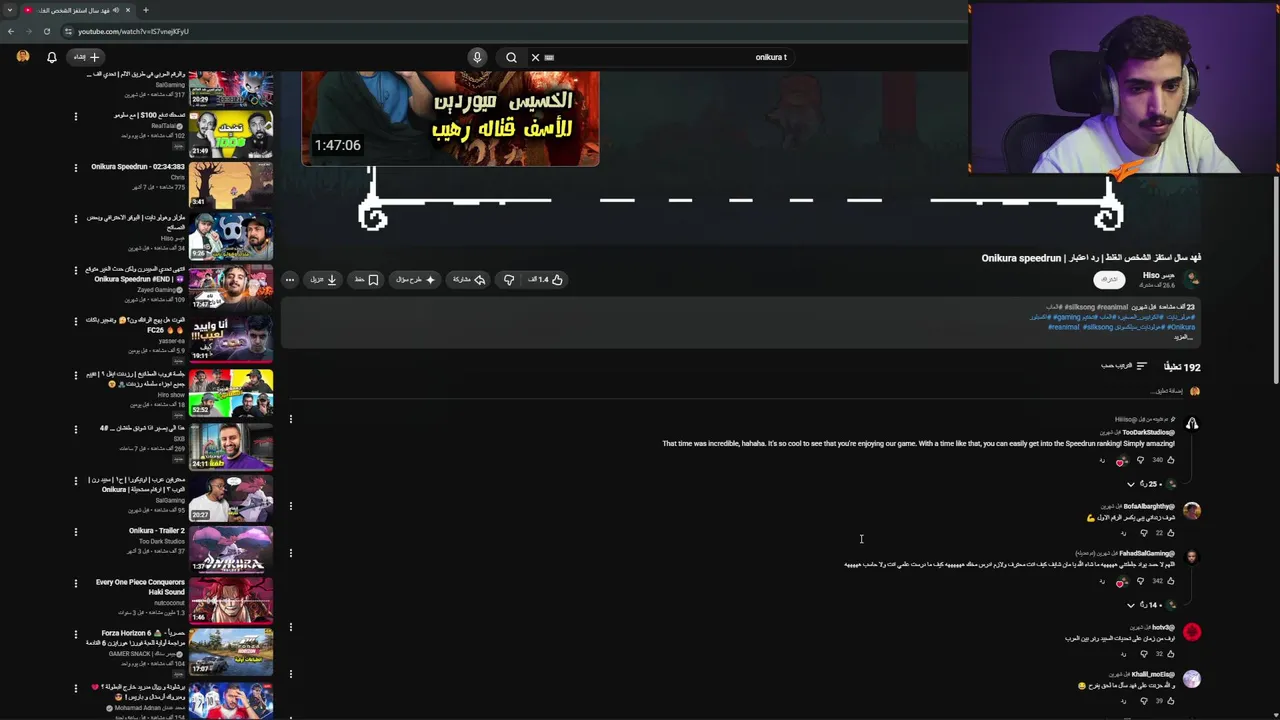The image size is (1280, 720).
Task: Open three-dot menu on the TooDarkStudios comment
Action: point(291,419)
